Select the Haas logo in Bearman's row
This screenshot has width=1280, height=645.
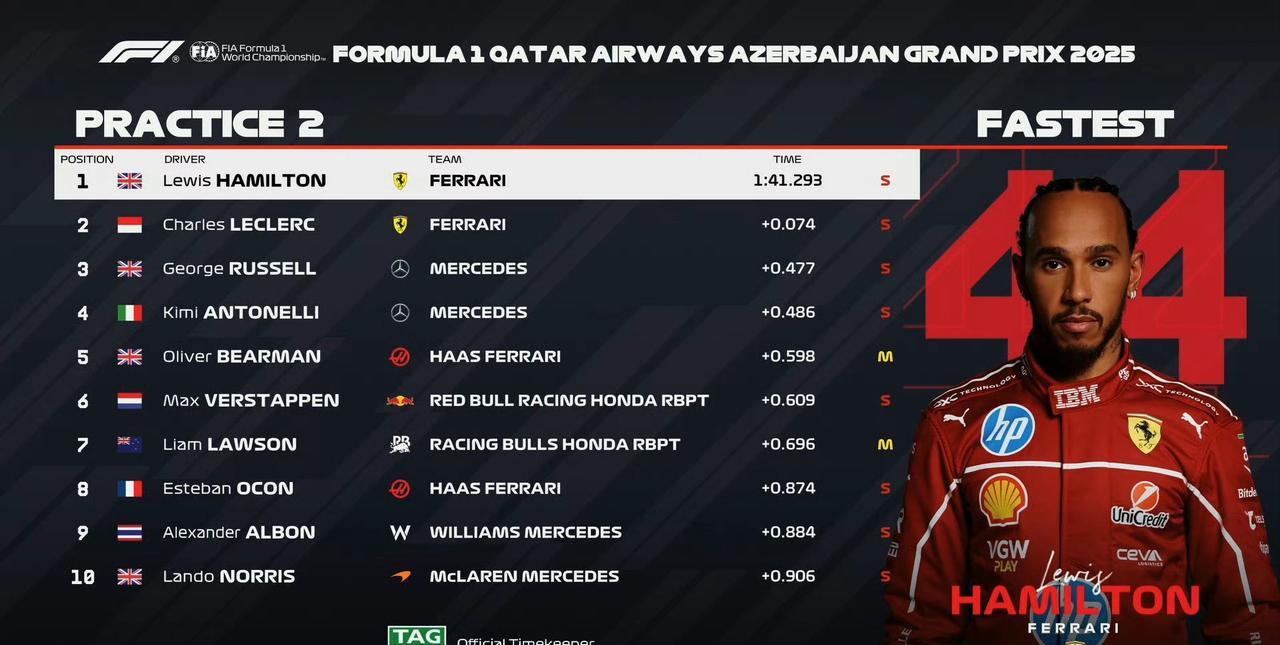(400, 357)
